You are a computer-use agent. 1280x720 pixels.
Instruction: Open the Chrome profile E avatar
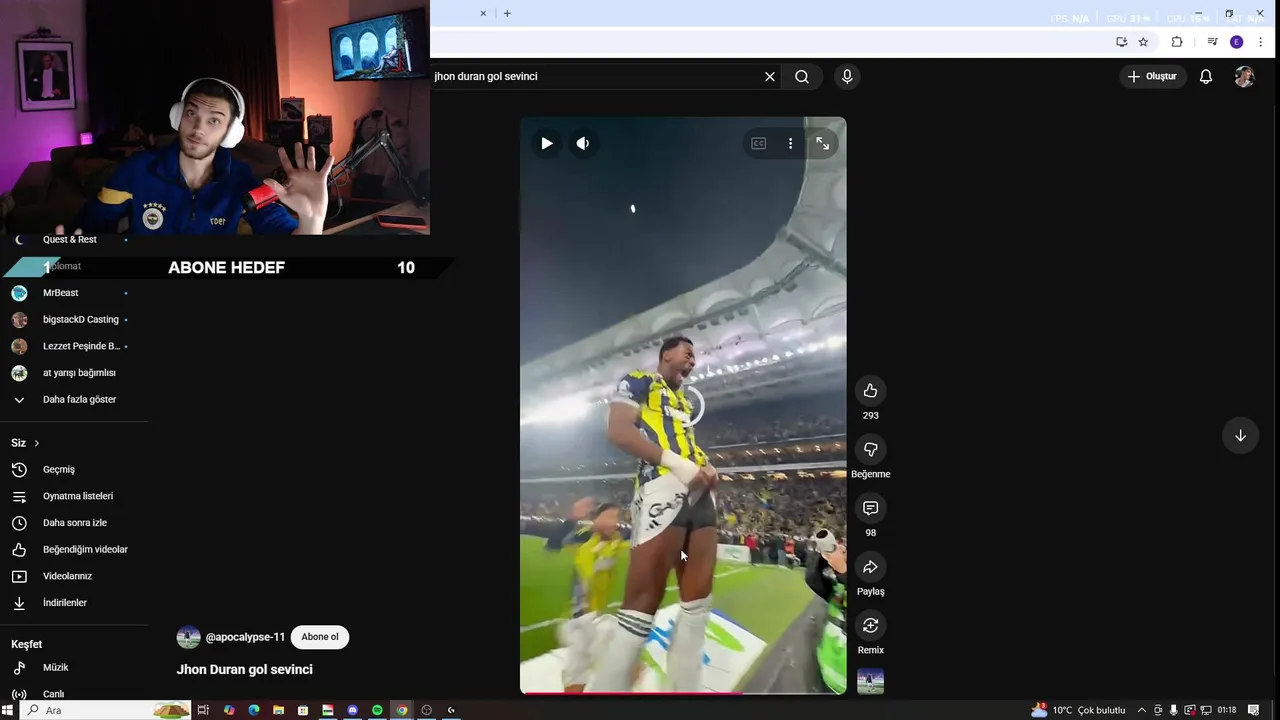tap(1237, 42)
